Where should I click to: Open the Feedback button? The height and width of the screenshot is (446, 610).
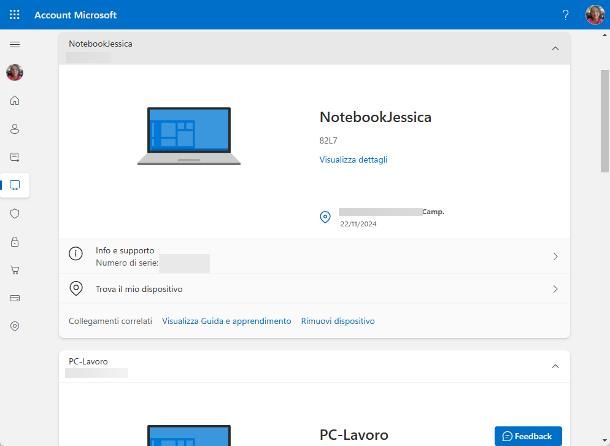point(528,436)
